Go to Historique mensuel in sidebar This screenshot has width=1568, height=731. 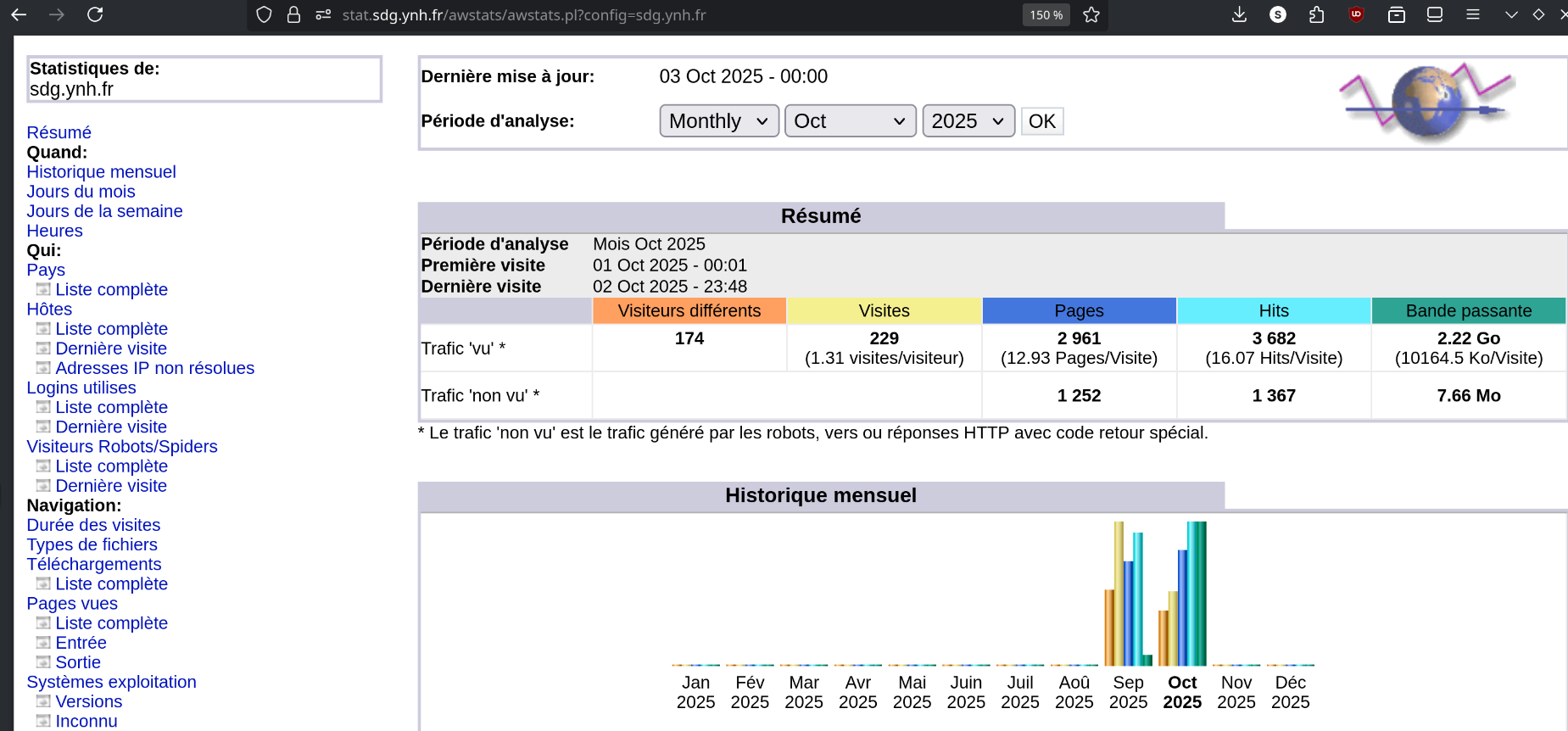pos(101,172)
